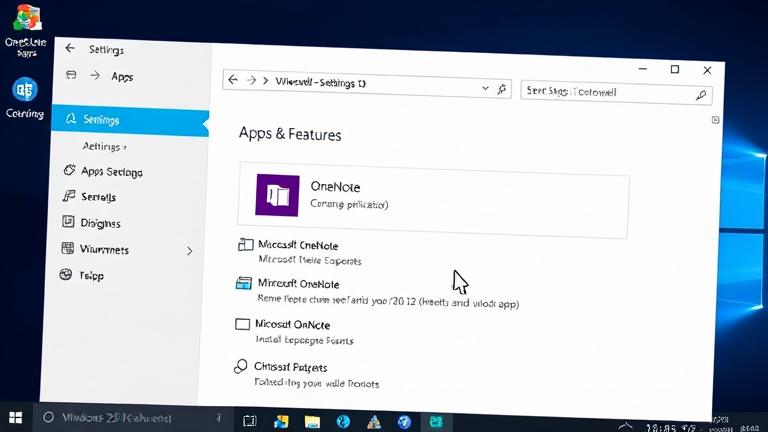This screenshot has height=432, width=768.
Task: Click the back arrow beside Settings title
Action: pos(70,48)
